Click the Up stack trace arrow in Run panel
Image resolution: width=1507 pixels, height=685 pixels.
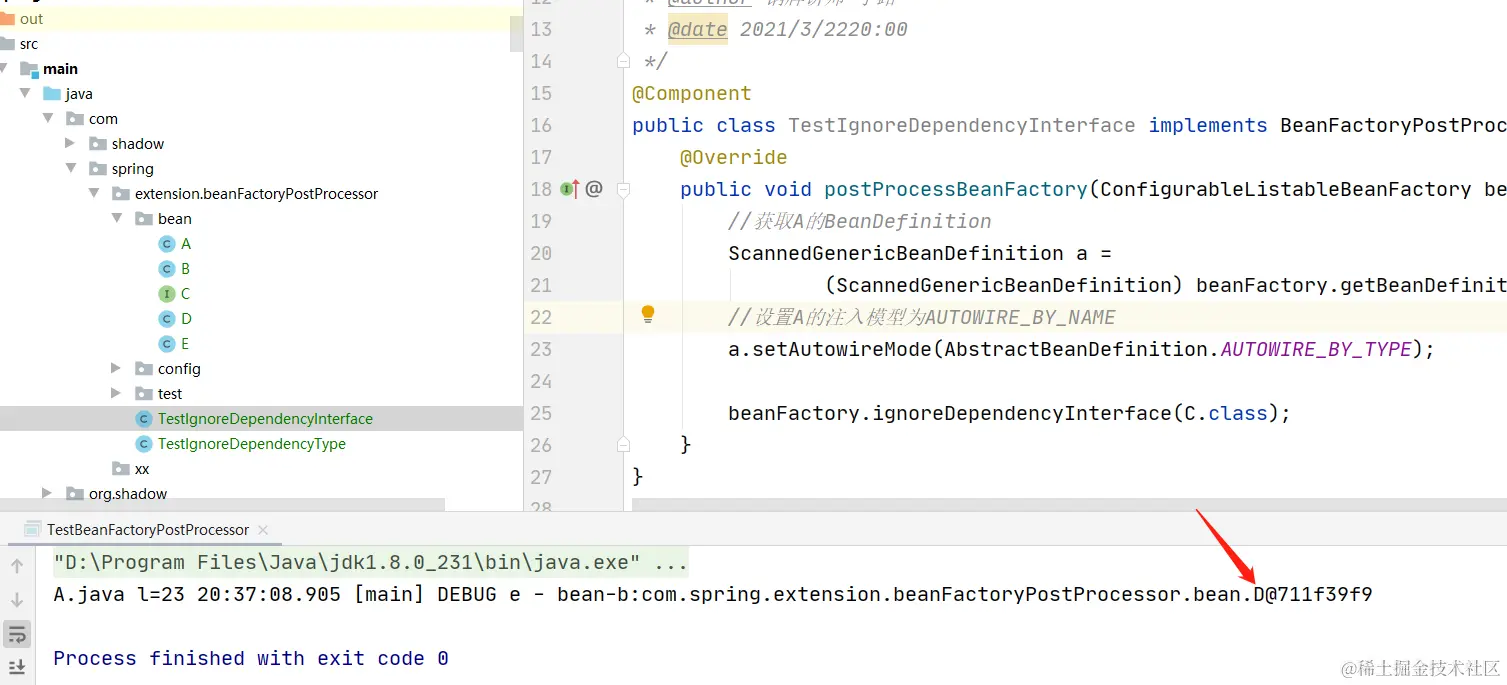(17, 566)
